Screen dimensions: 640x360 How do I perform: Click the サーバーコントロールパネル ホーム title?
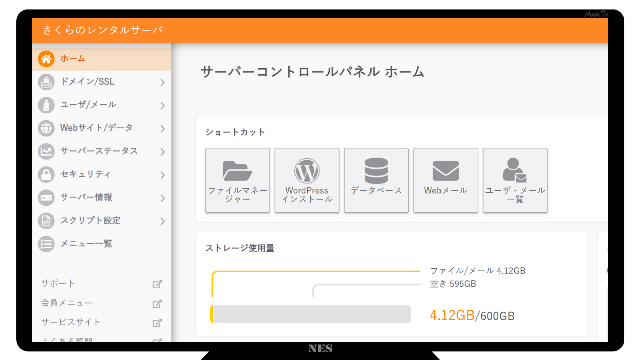(x=312, y=72)
